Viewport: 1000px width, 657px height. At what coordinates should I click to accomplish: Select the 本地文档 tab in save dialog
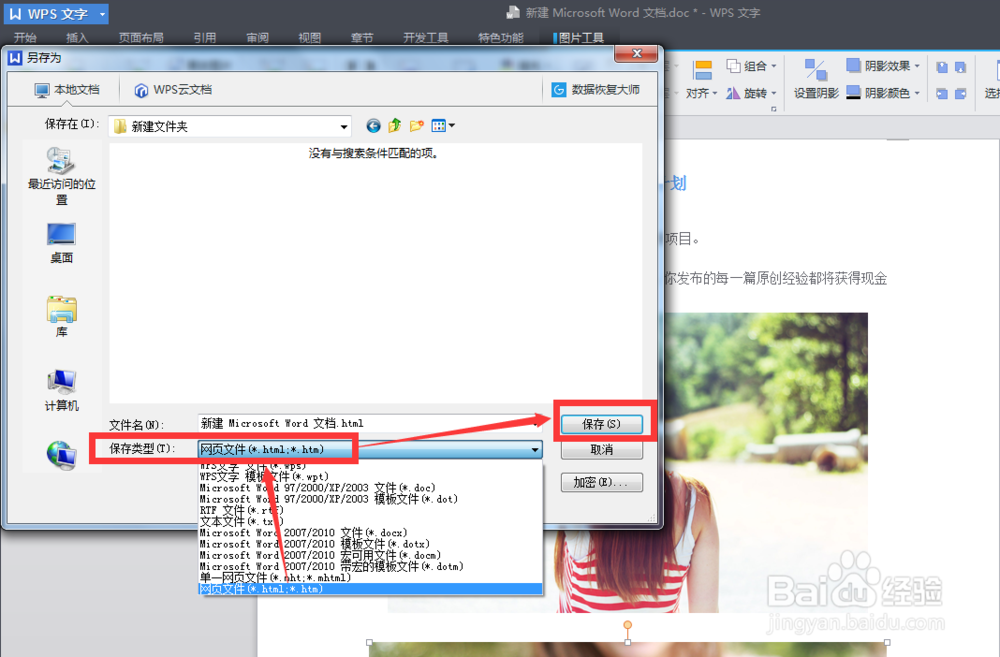pos(67,90)
